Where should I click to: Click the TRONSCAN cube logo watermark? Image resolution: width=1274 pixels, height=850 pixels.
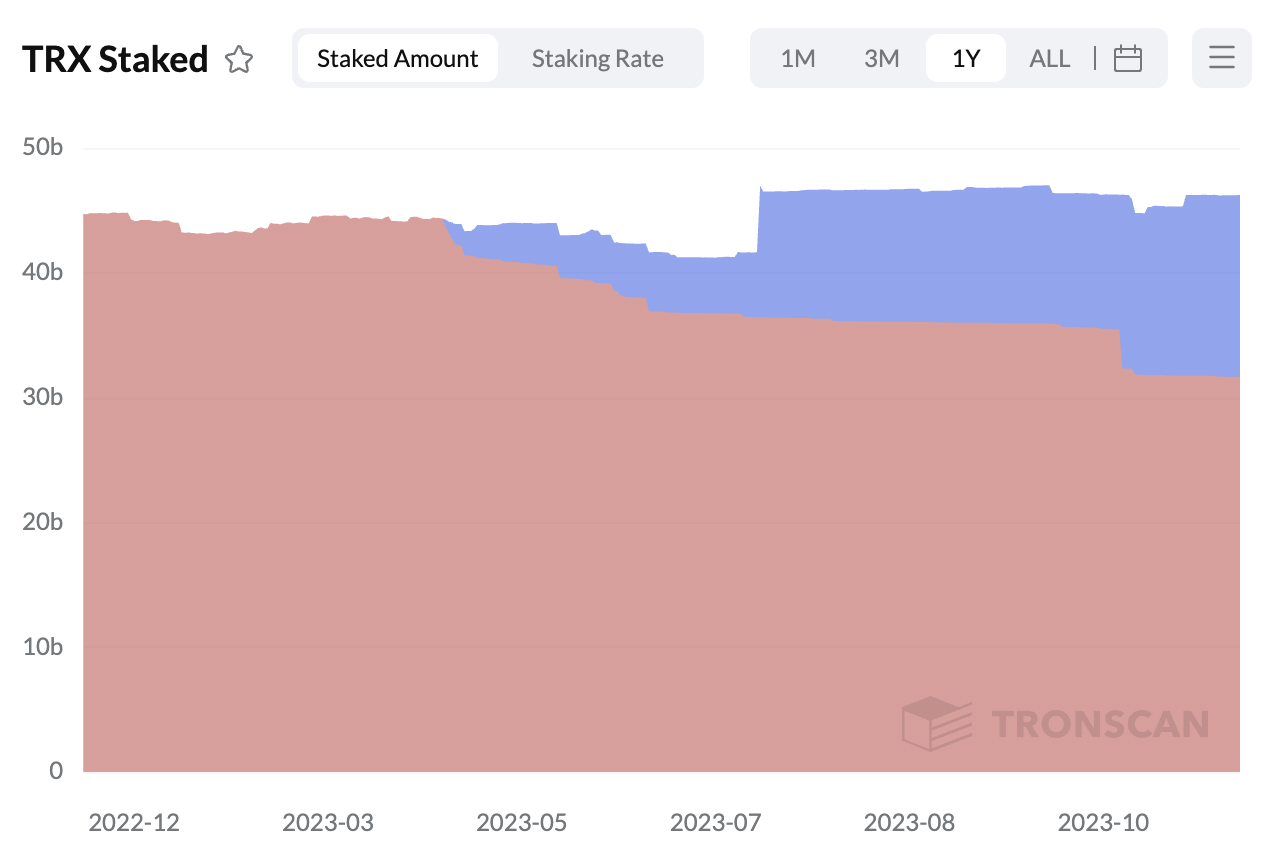pos(936,723)
